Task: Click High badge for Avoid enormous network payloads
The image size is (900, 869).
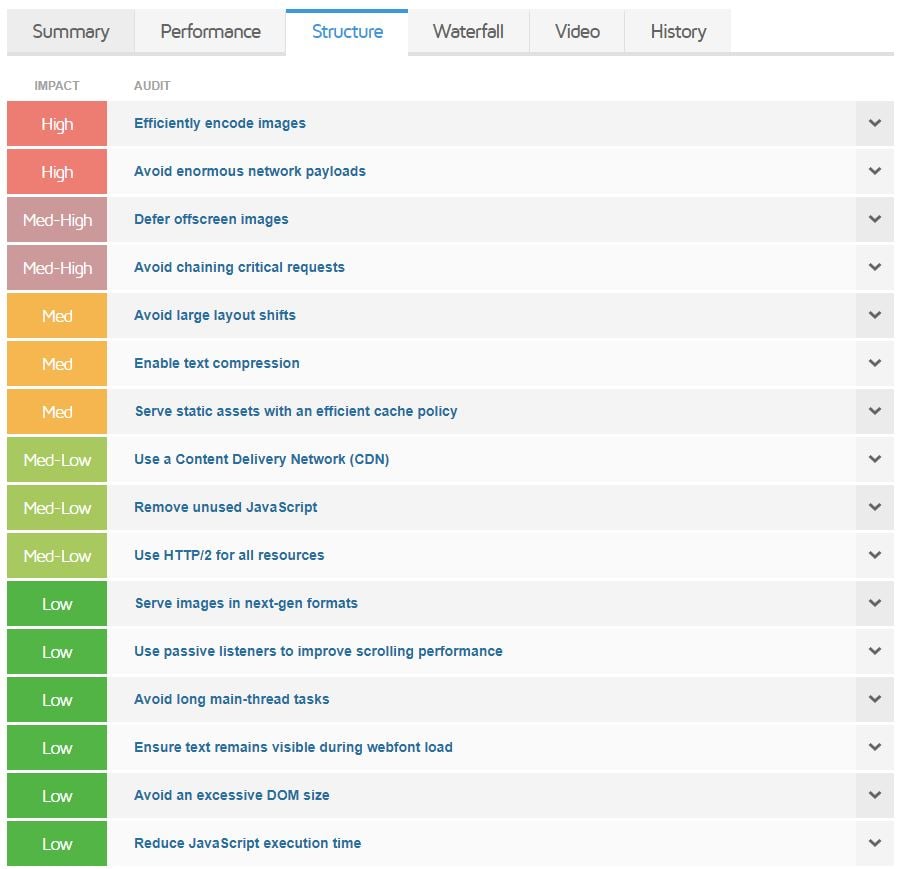Action: point(57,172)
